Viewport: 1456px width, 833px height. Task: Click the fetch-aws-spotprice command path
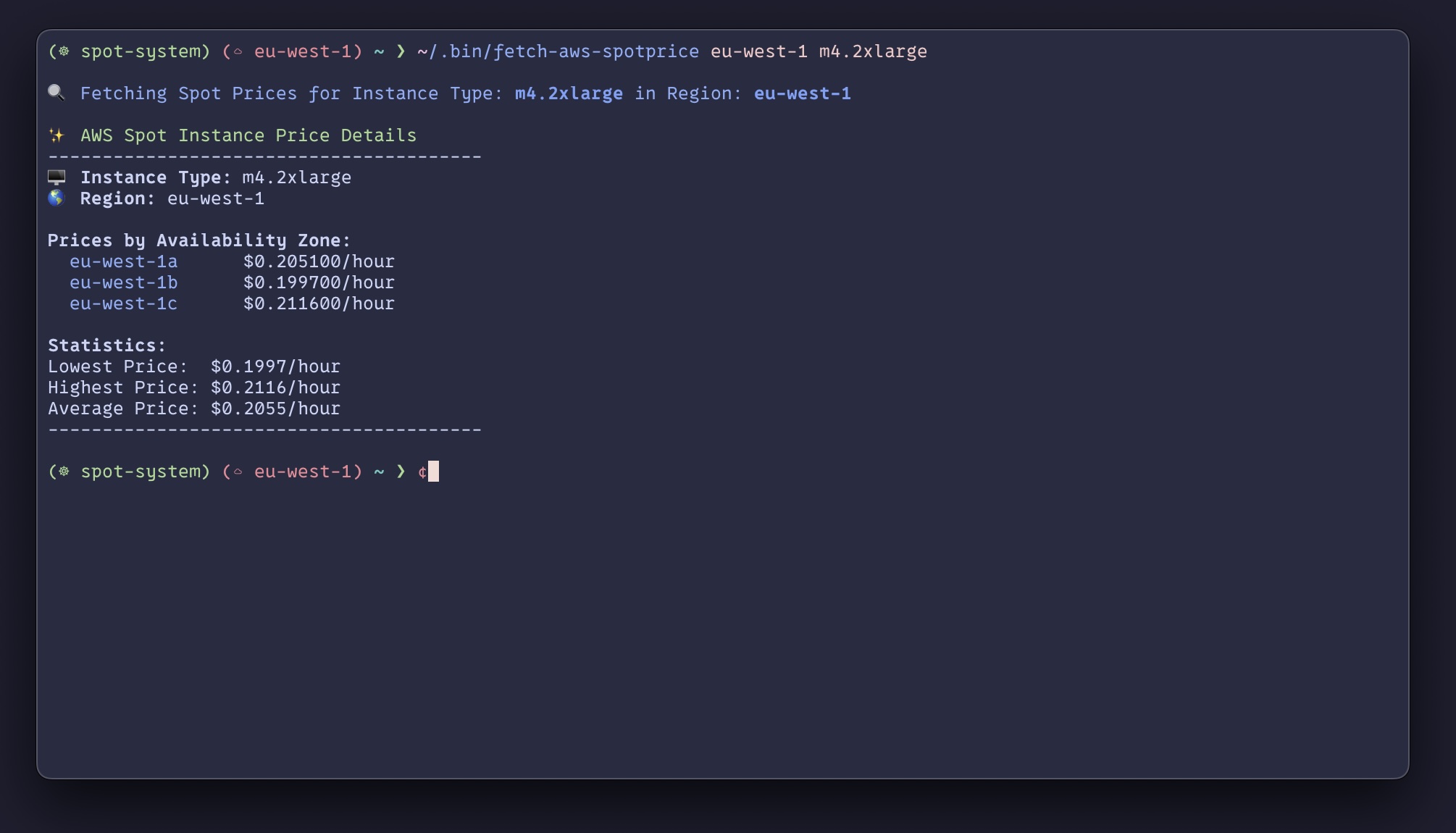[x=558, y=51]
